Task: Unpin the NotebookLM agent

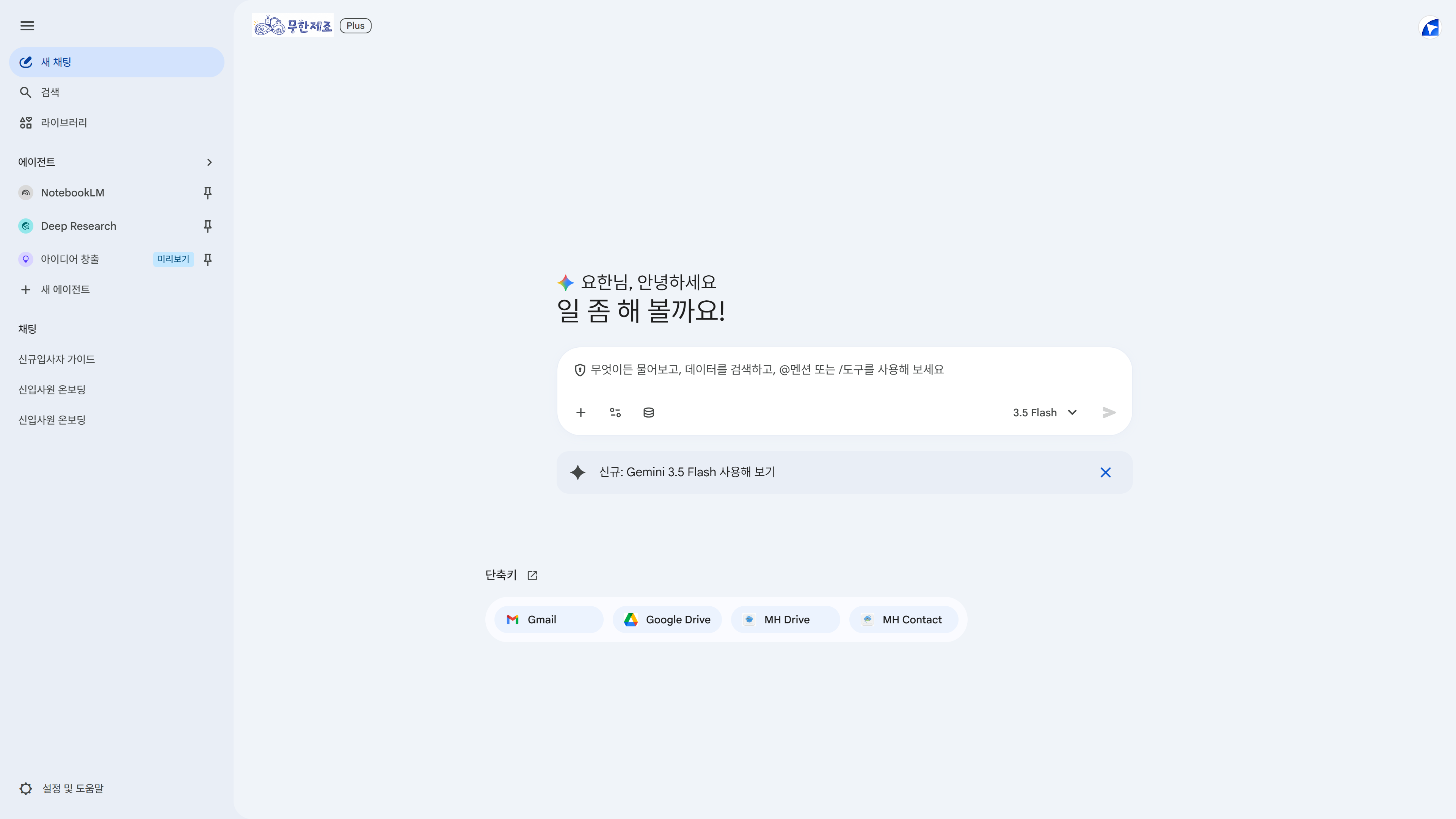Action: [207, 193]
